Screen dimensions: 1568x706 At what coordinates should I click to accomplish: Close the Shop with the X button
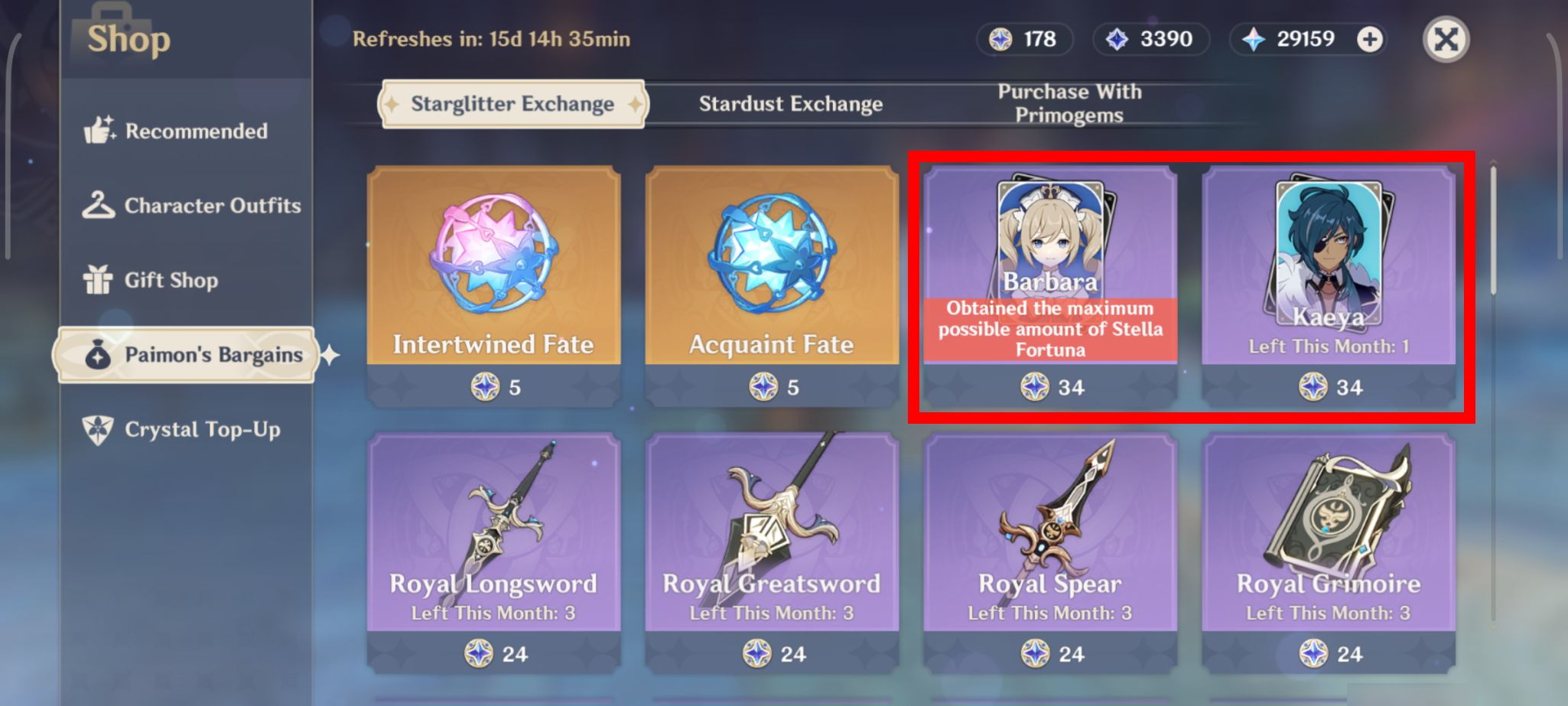(x=1446, y=39)
